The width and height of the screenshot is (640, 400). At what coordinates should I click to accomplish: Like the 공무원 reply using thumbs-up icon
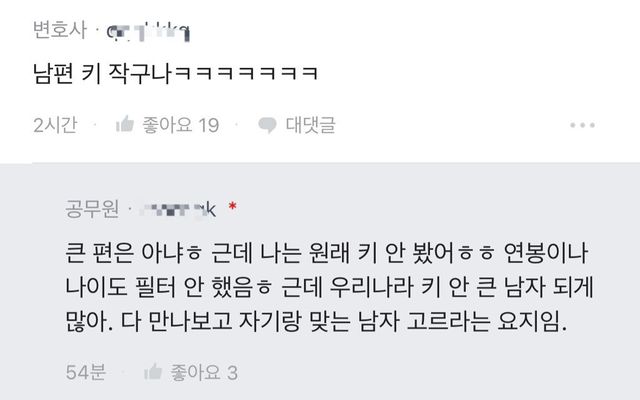pyautogui.click(x=153, y=372)
